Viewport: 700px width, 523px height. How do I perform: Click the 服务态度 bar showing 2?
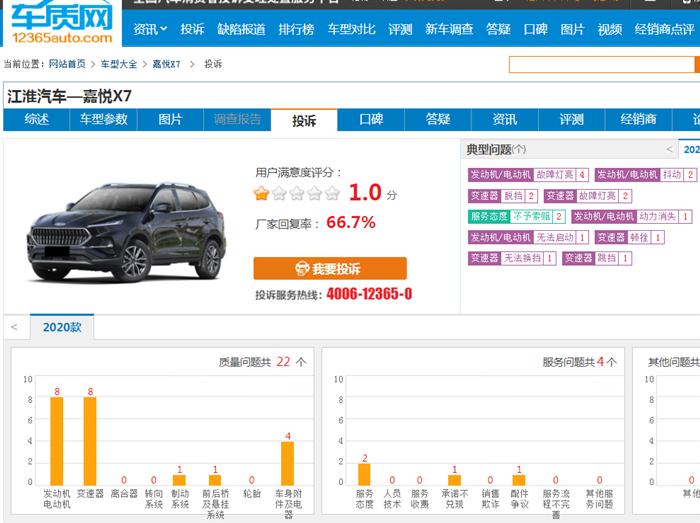click(364, 474)
